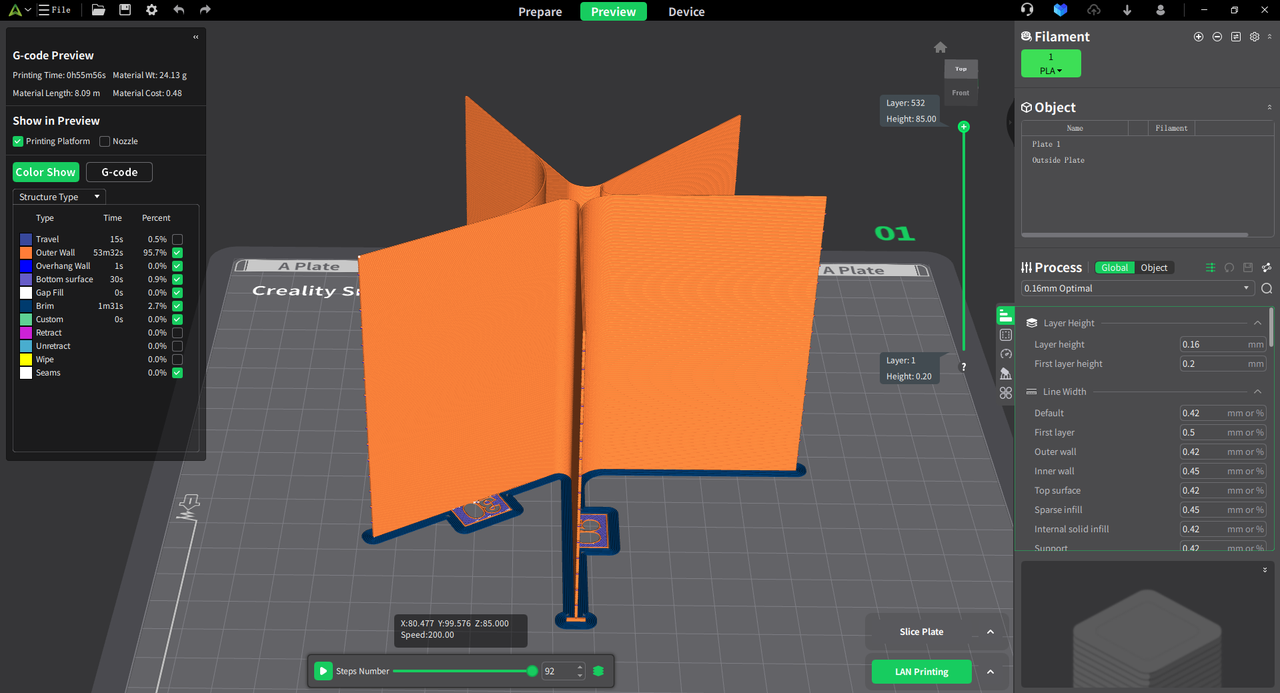Collapse the Layer Height section
Image resolution: width=1280 pixels, height=693 pixels.
tap(1258, 322)
